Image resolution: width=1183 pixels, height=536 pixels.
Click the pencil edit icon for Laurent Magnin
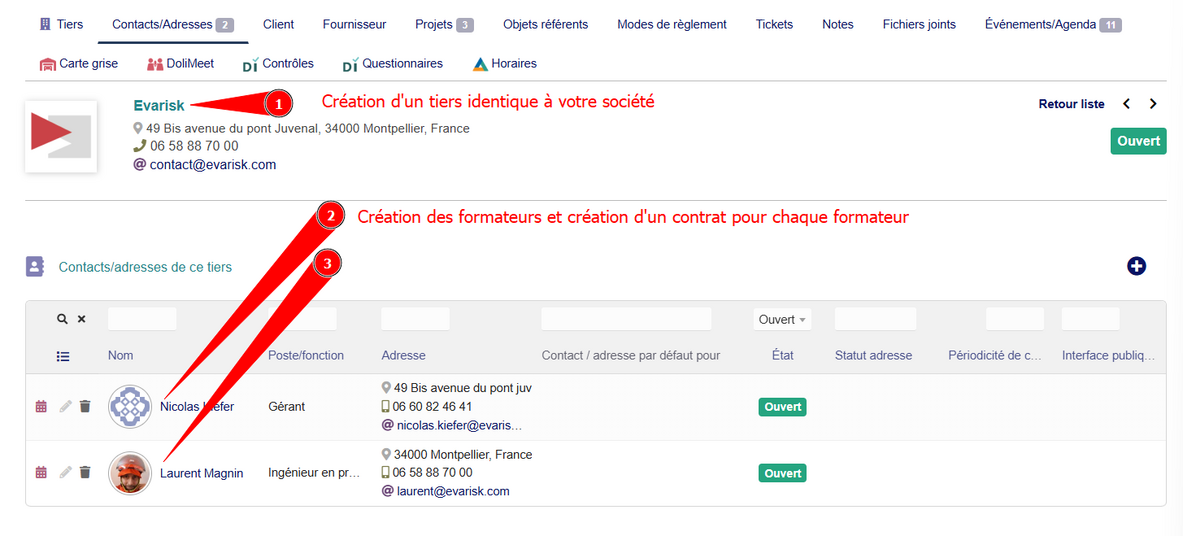tap(65, 472)
